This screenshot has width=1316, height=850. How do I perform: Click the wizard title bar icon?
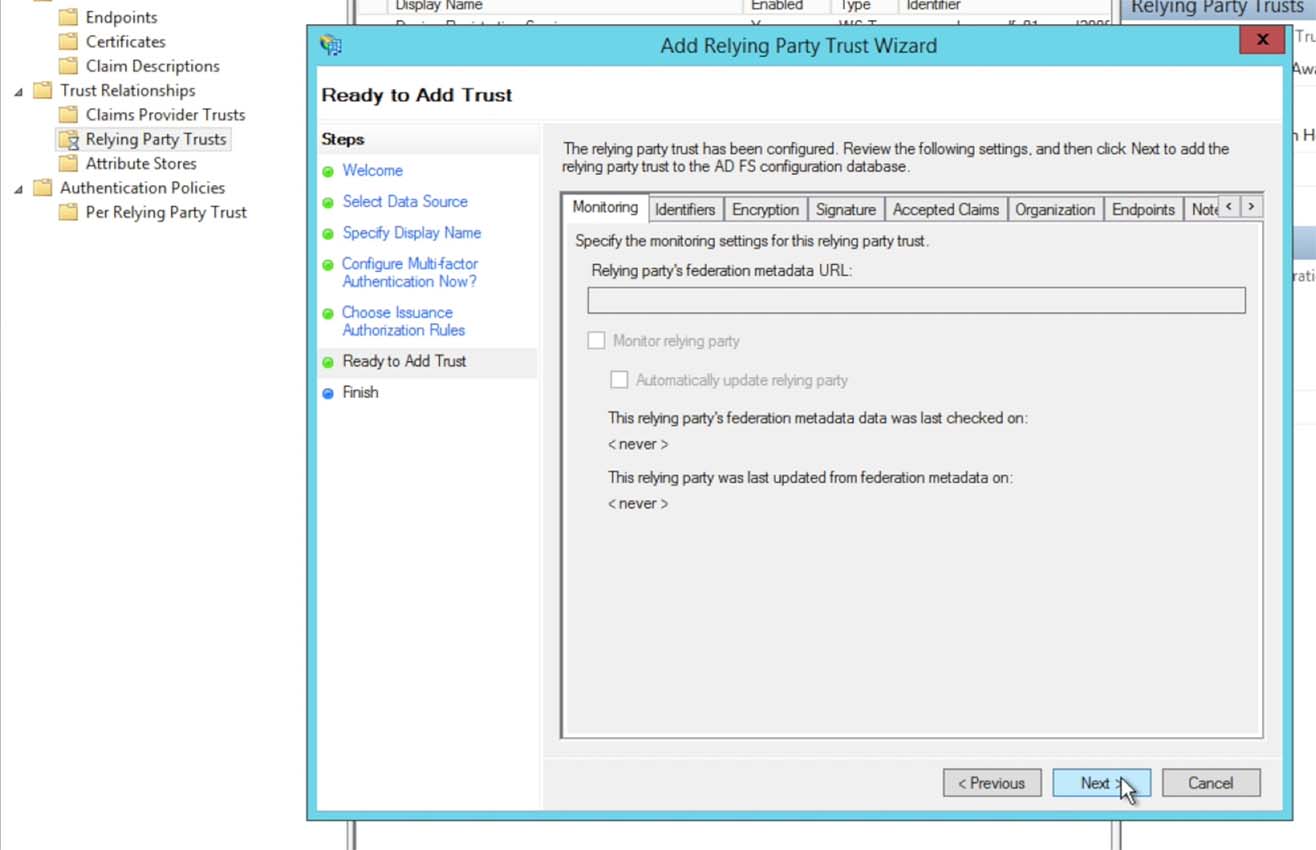point(331,45)
